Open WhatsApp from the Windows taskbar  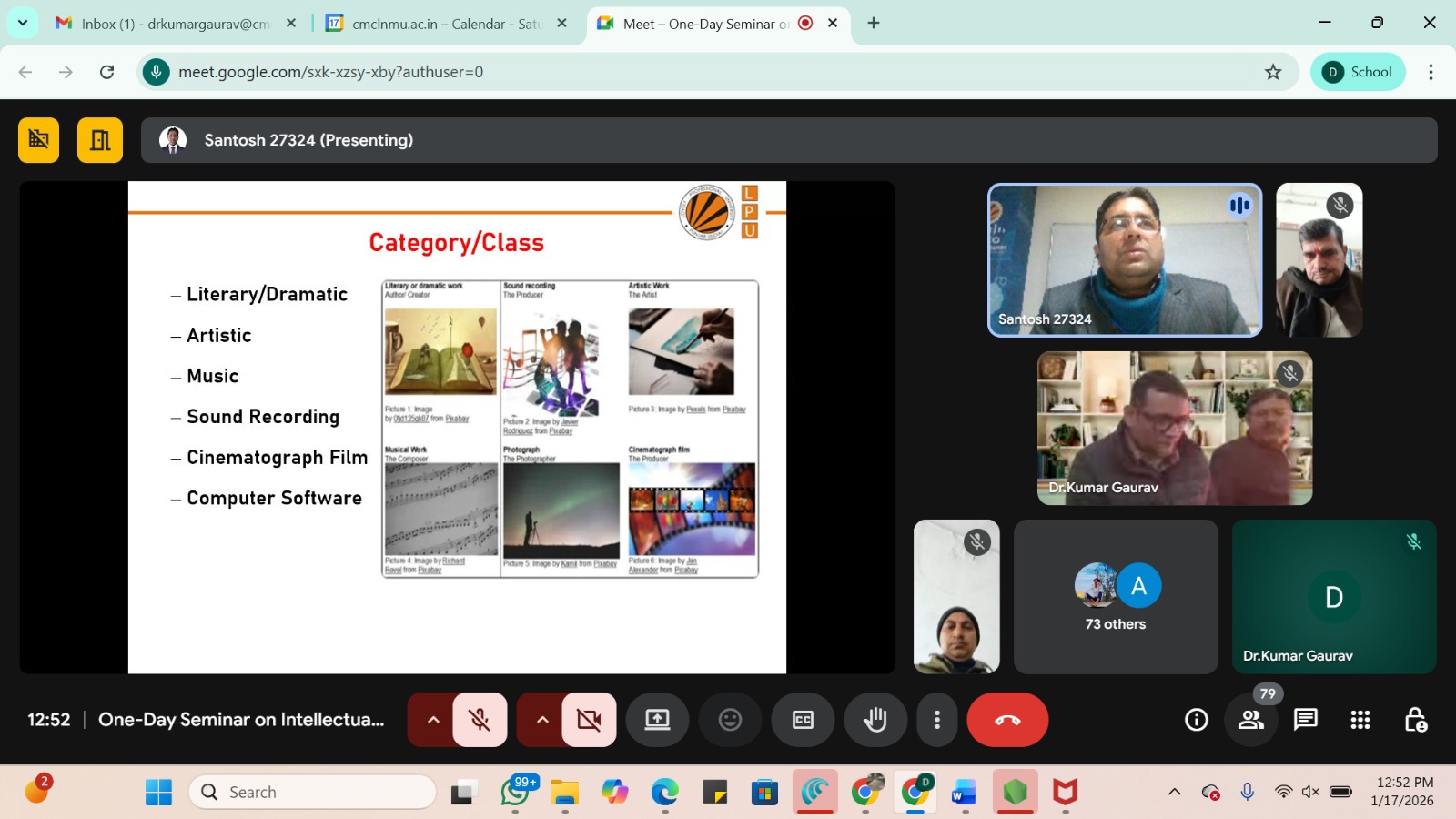(515, 793)
